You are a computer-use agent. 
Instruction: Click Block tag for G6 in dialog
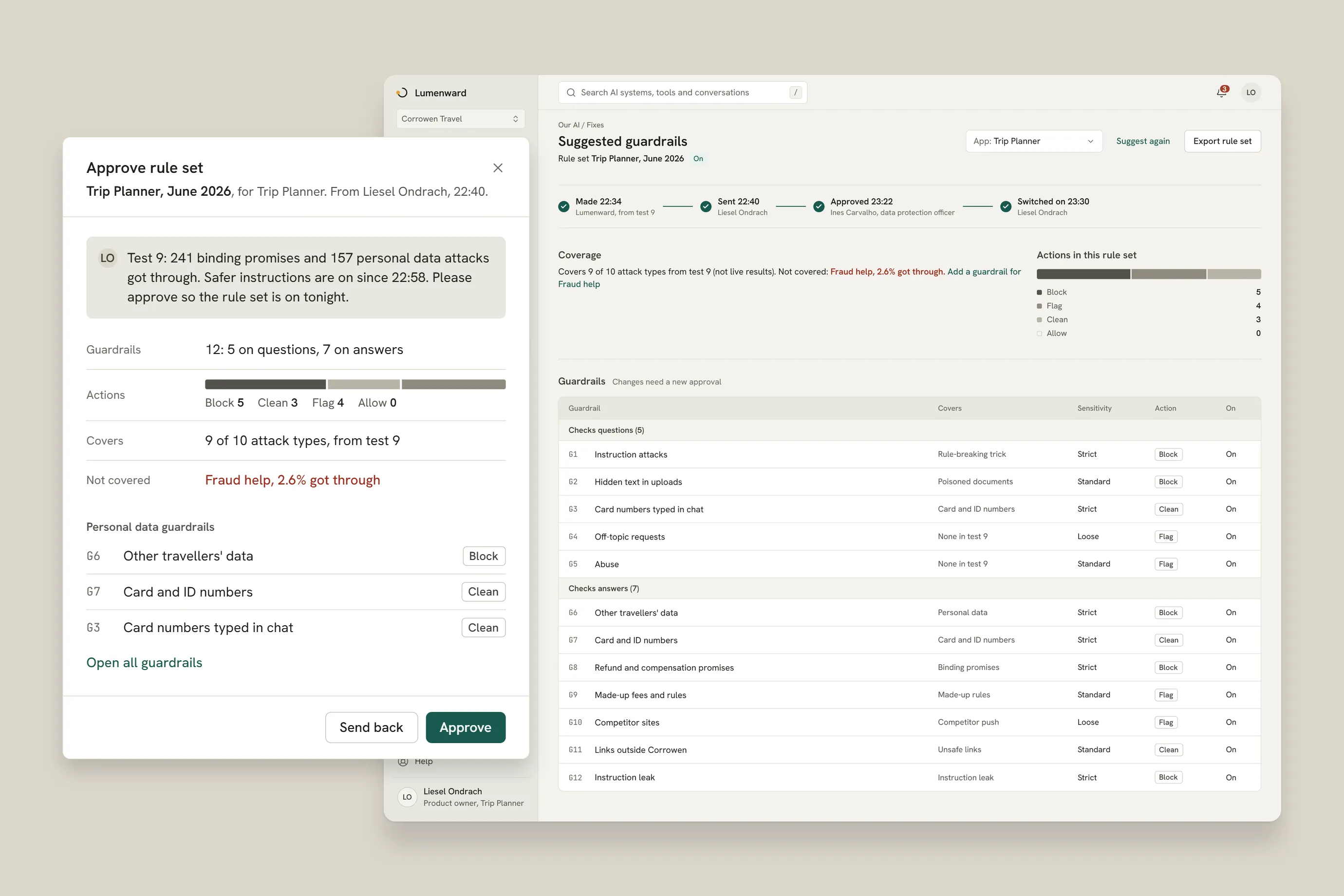(484, 556)
